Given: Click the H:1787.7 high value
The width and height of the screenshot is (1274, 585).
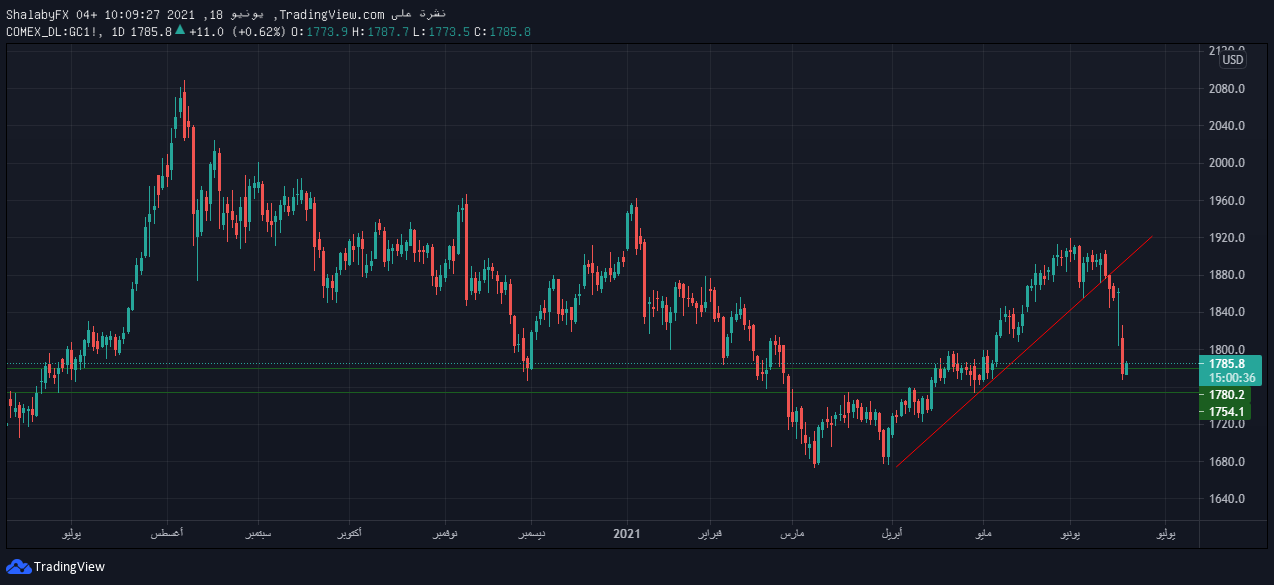Looking at the screenshot, I should (x=381, y=32).
